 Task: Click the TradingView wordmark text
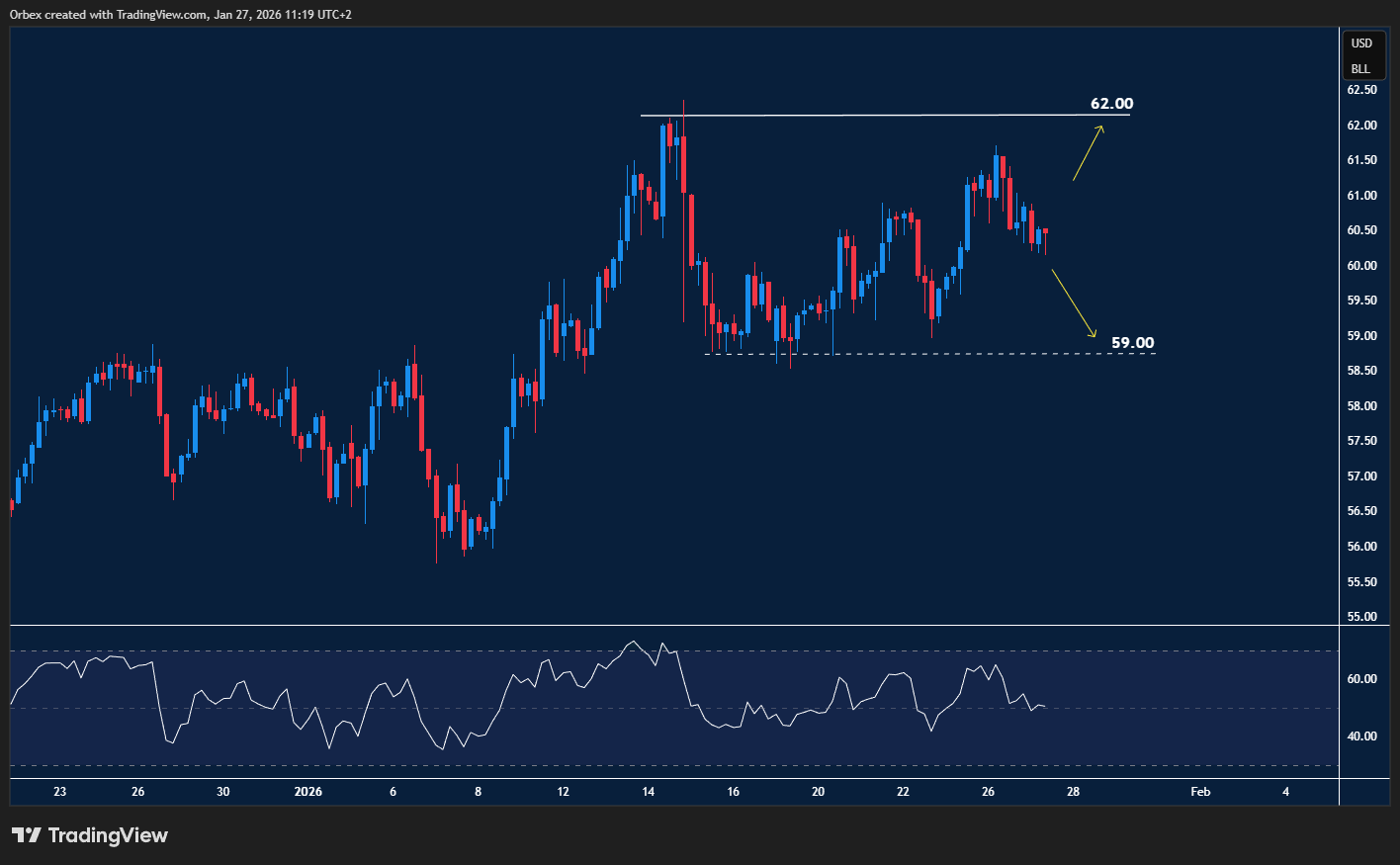[x=108, y=835]
